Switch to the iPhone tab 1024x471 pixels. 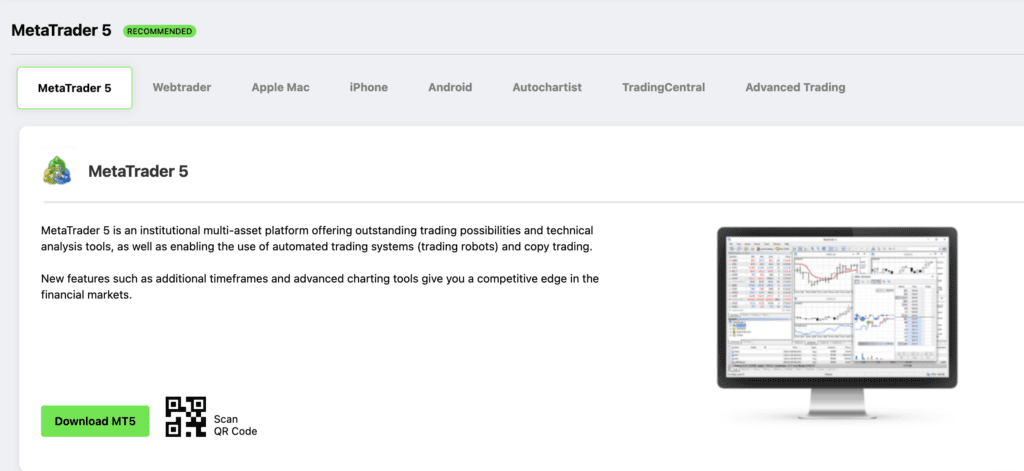coord(368,87)
